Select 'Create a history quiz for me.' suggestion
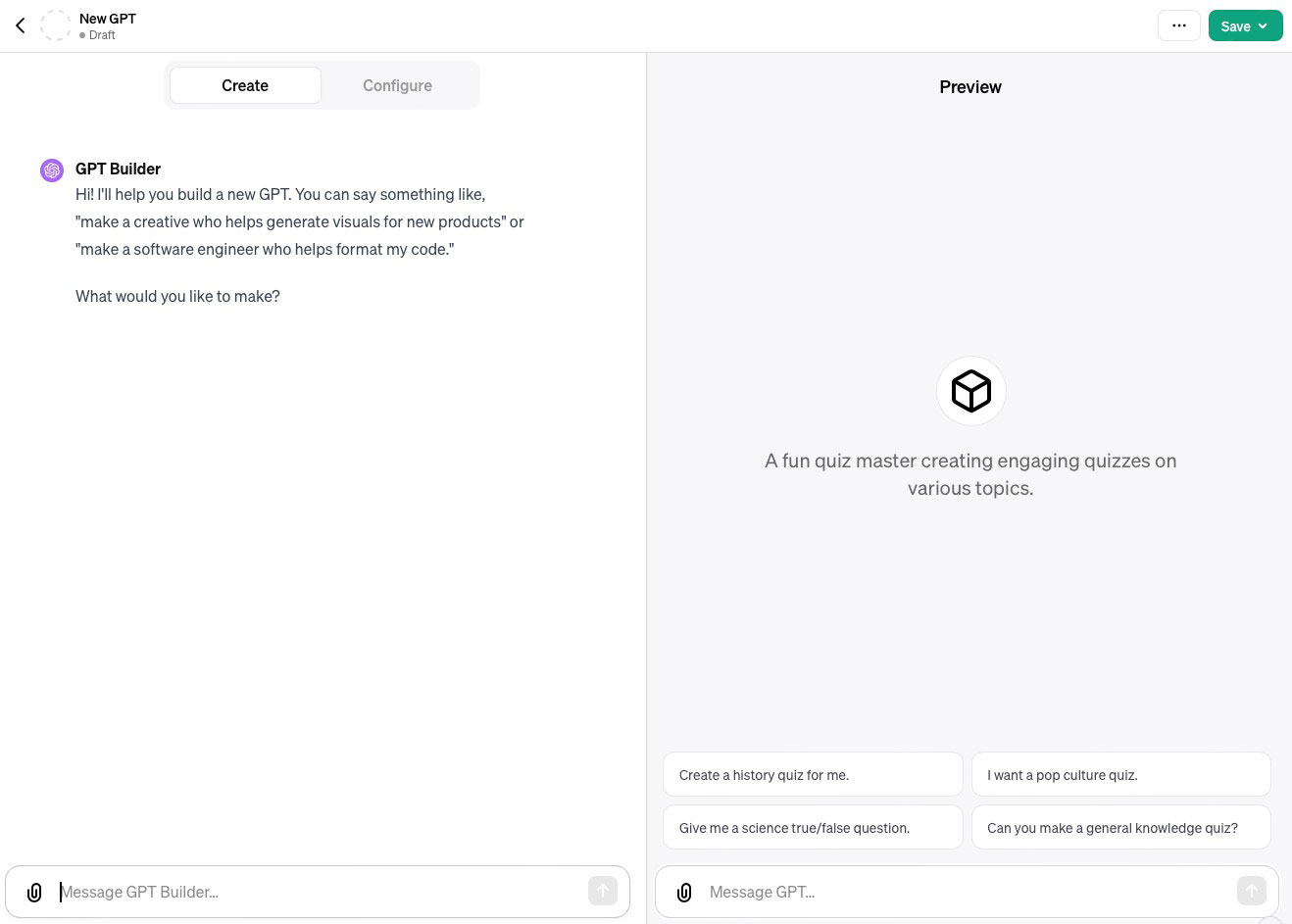The width and height of the screenshot is (1292, 924). pos(813,774)
